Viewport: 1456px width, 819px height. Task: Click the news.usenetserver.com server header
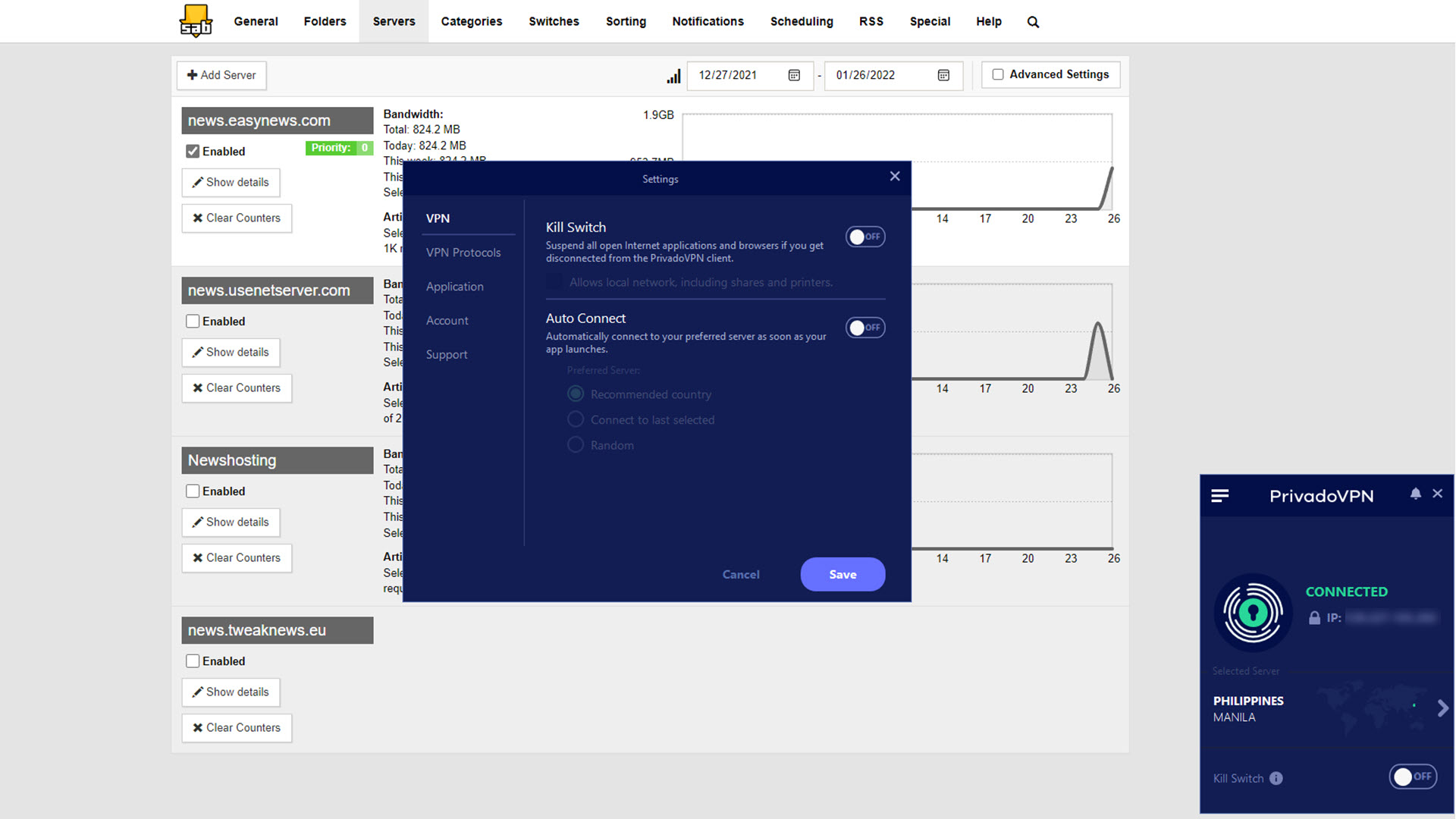click(277, 290)
